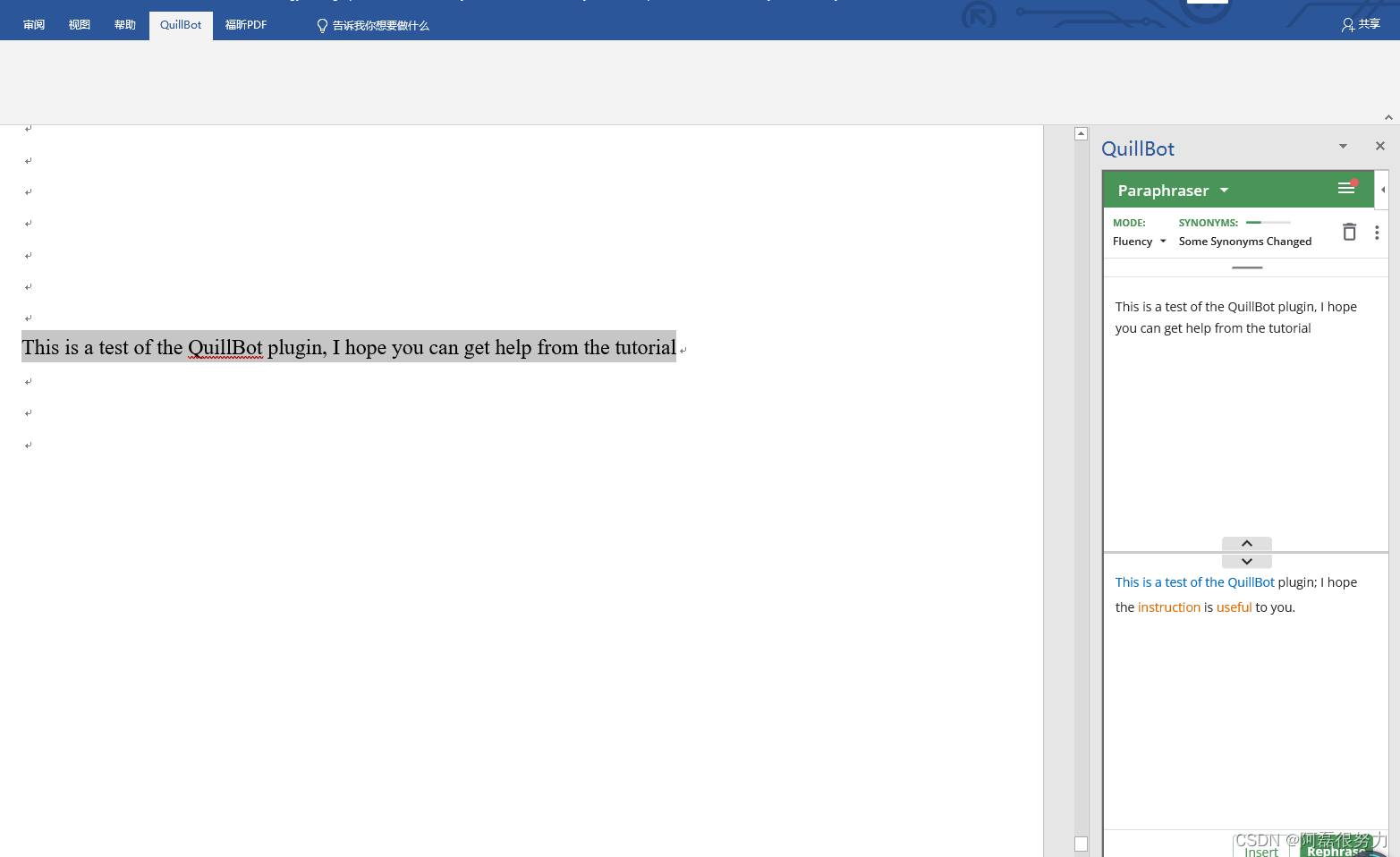This screenshot has height=857, width=1400.
Task: Open the Fluency mode dropdown
Action: [1139, 242]
